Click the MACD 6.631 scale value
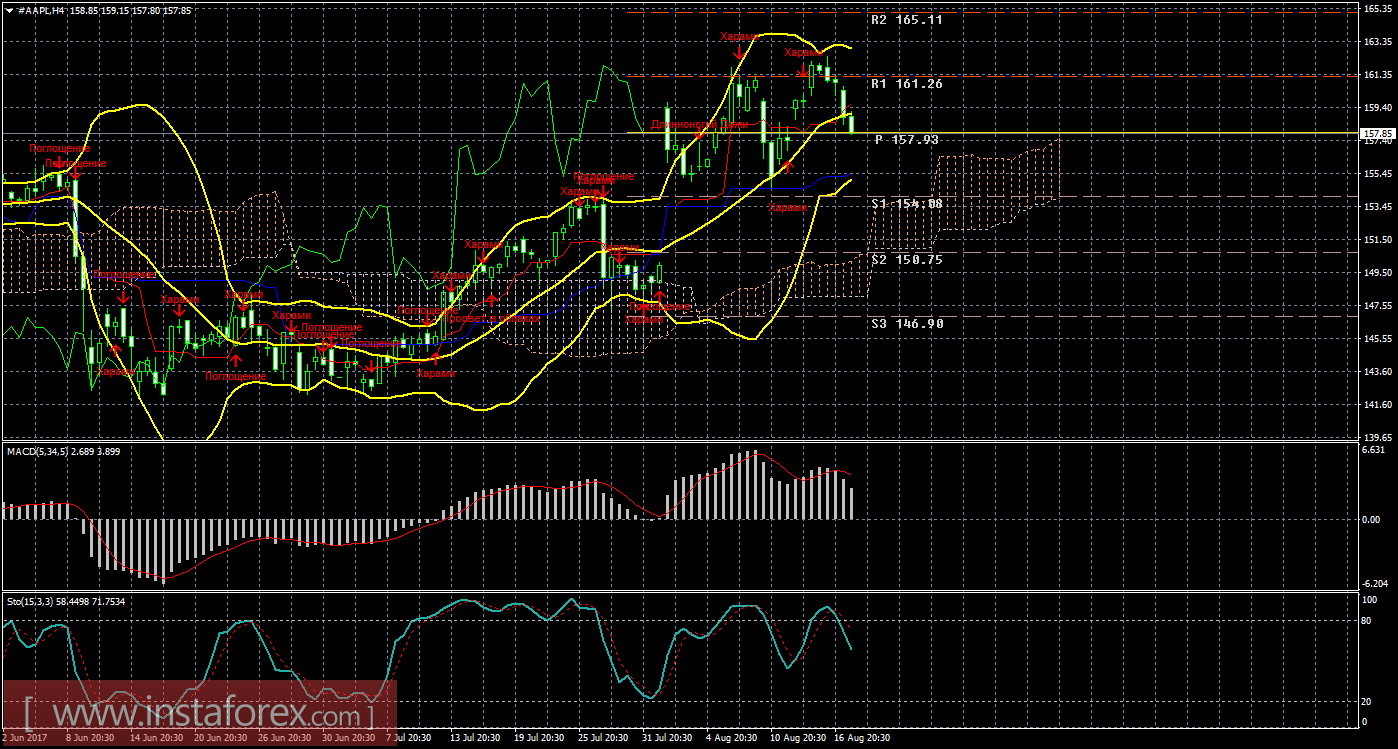1398x749 pixels. click(x=1374, y=450)
